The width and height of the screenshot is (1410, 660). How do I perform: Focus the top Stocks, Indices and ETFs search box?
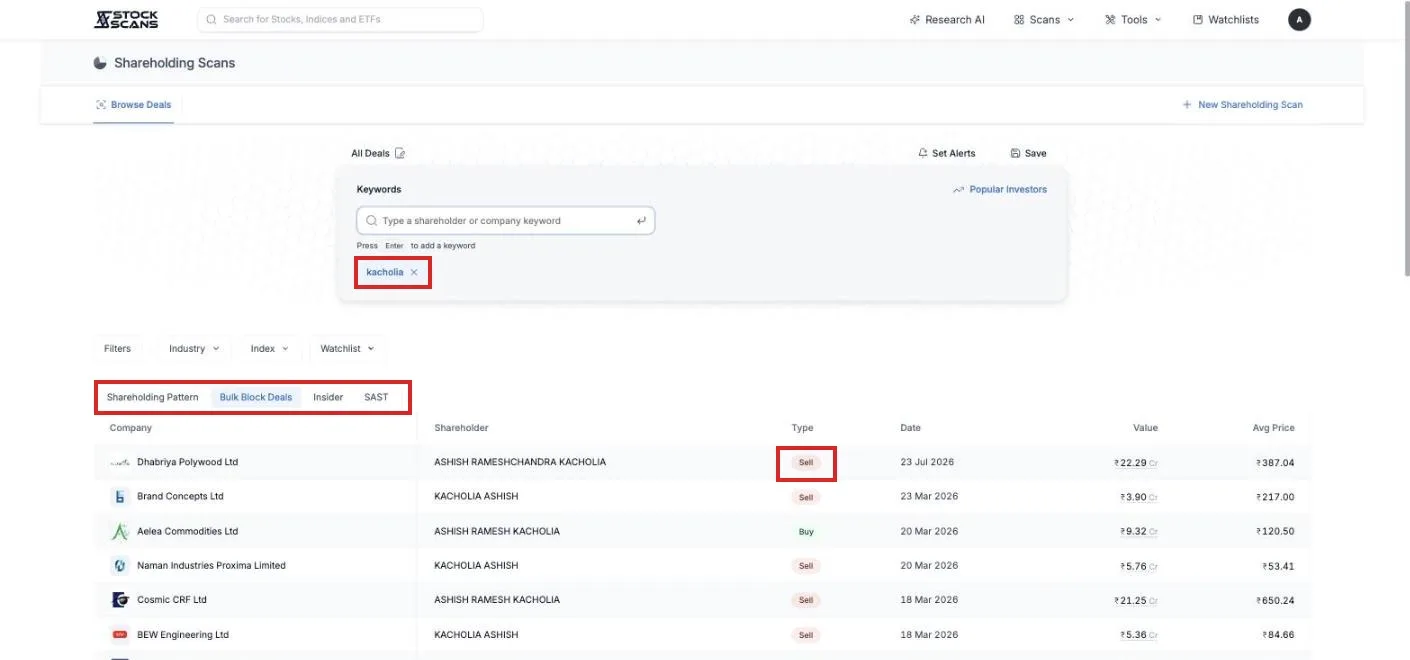tap(340, 19)
